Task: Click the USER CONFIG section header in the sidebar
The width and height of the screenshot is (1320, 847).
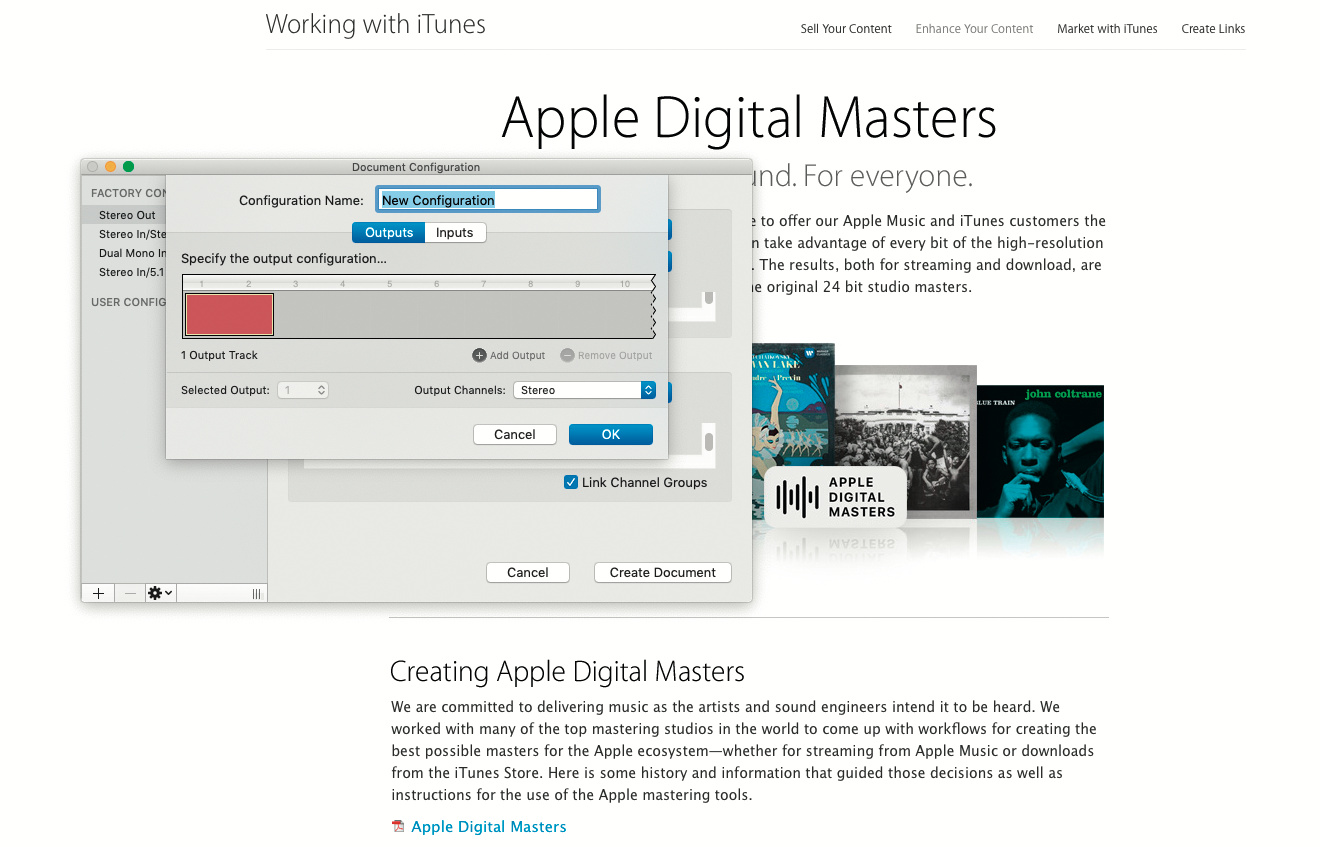Action: 129,302
